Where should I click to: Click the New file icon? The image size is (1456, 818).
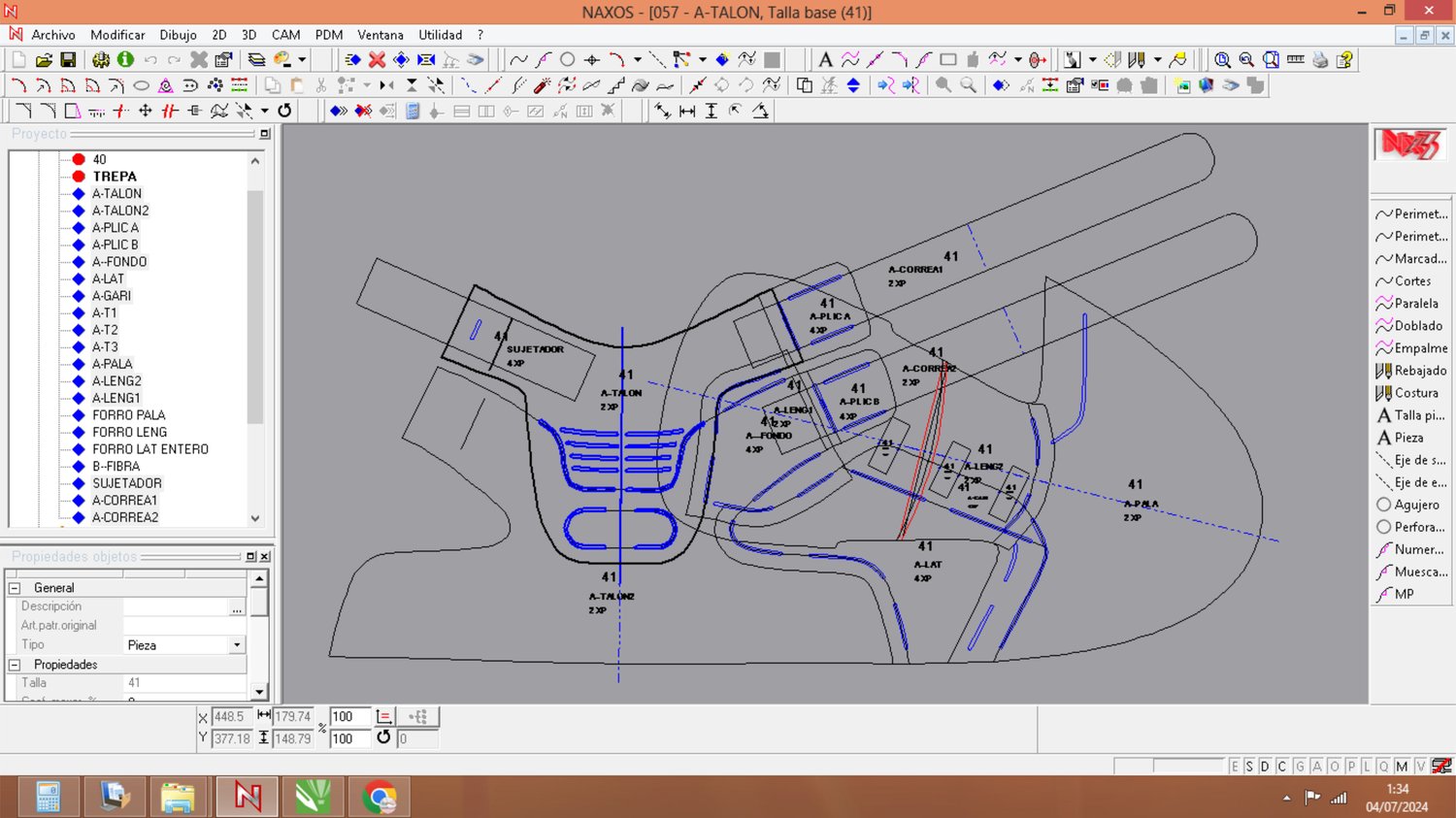click(x=18, y=60)
